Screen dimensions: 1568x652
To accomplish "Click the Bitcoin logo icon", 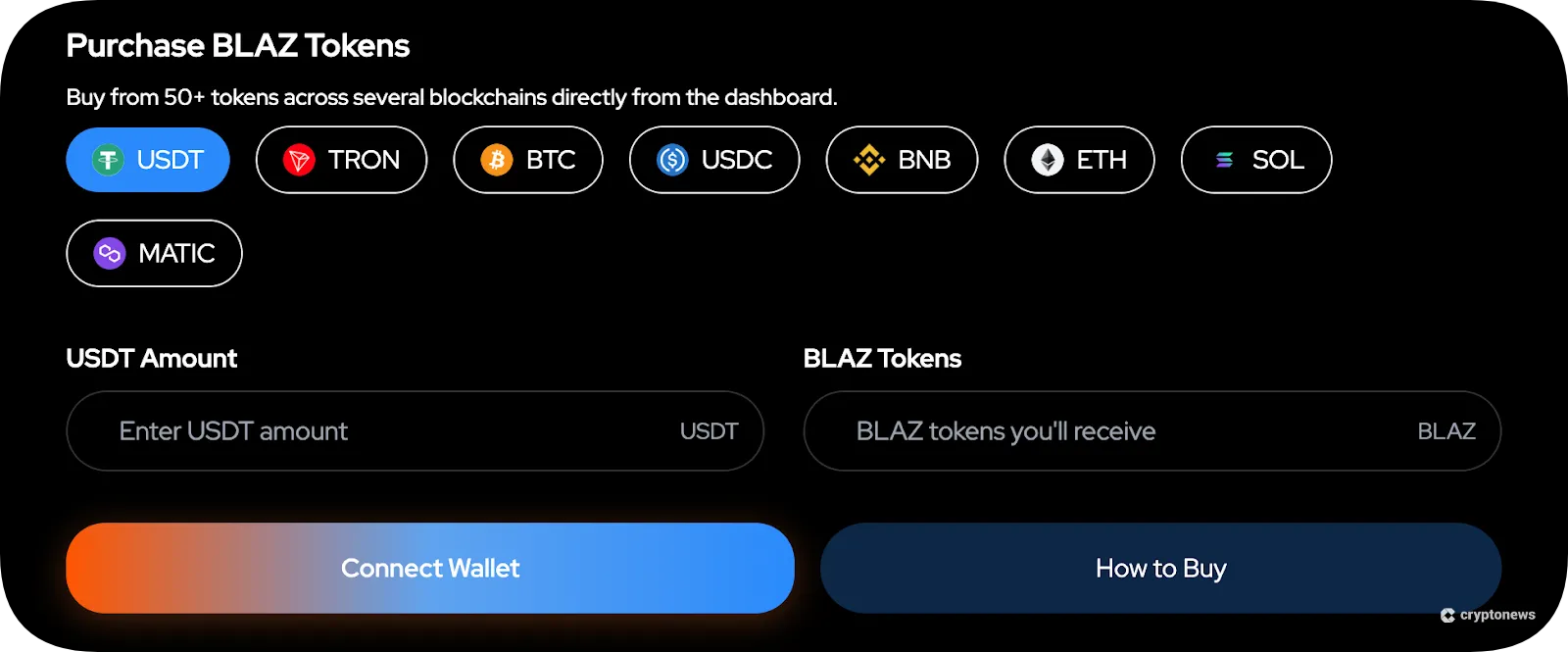I will click(498, 159).
